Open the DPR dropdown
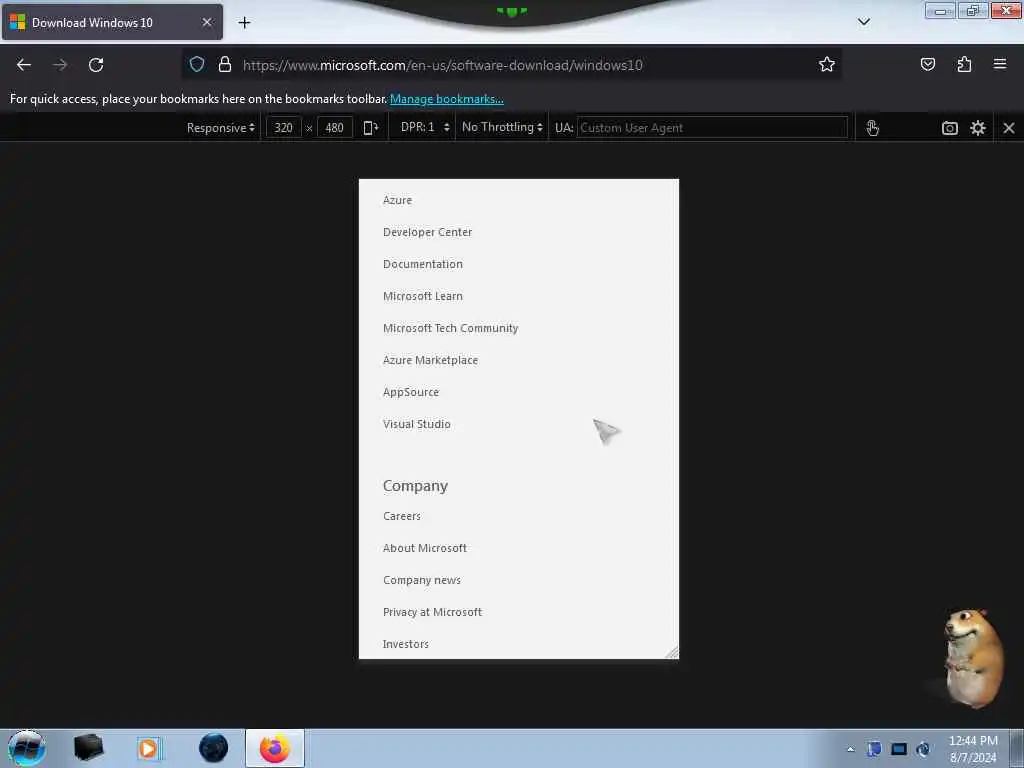 [425, 127]
